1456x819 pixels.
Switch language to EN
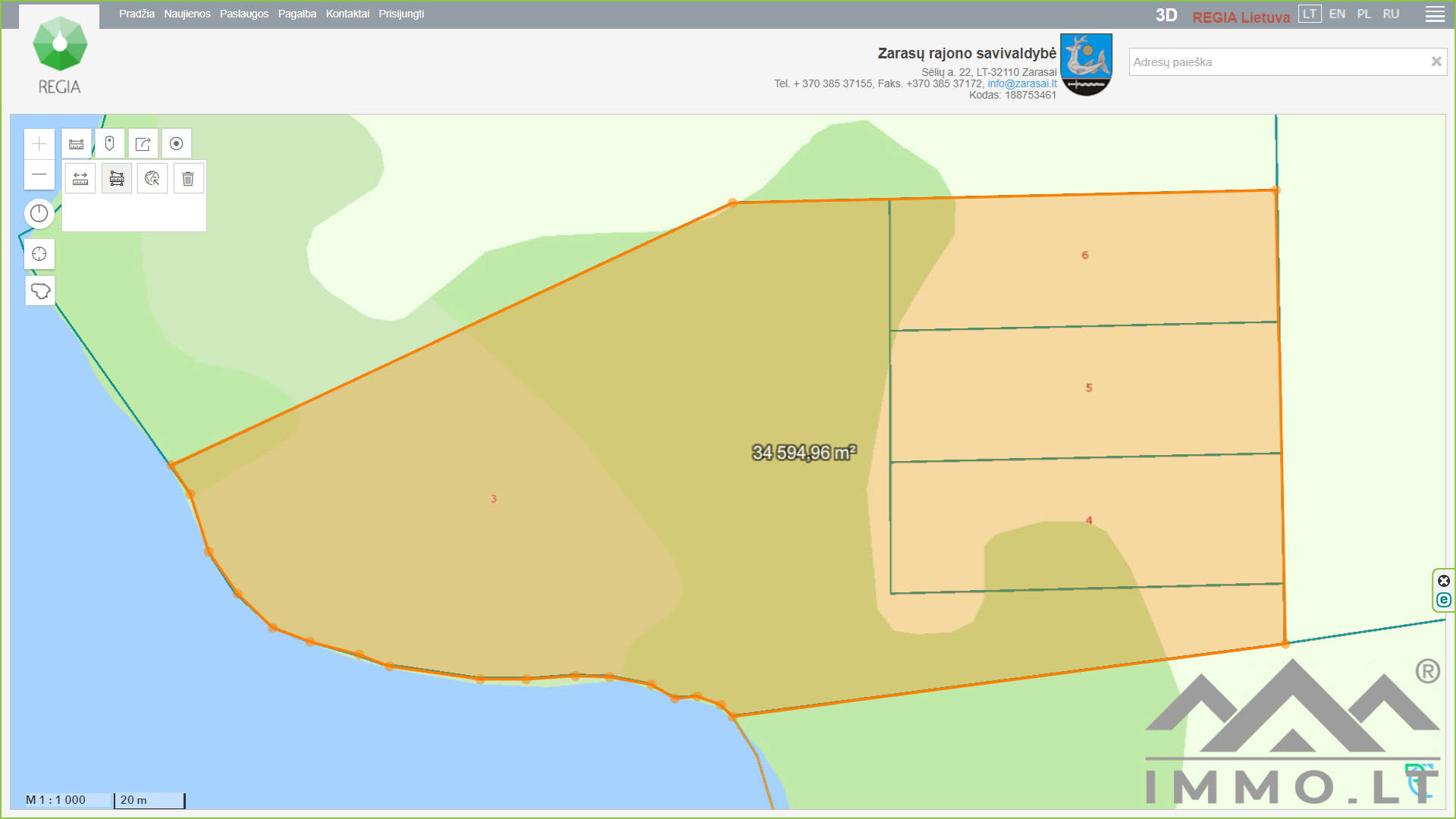(x=1337, y=14)
